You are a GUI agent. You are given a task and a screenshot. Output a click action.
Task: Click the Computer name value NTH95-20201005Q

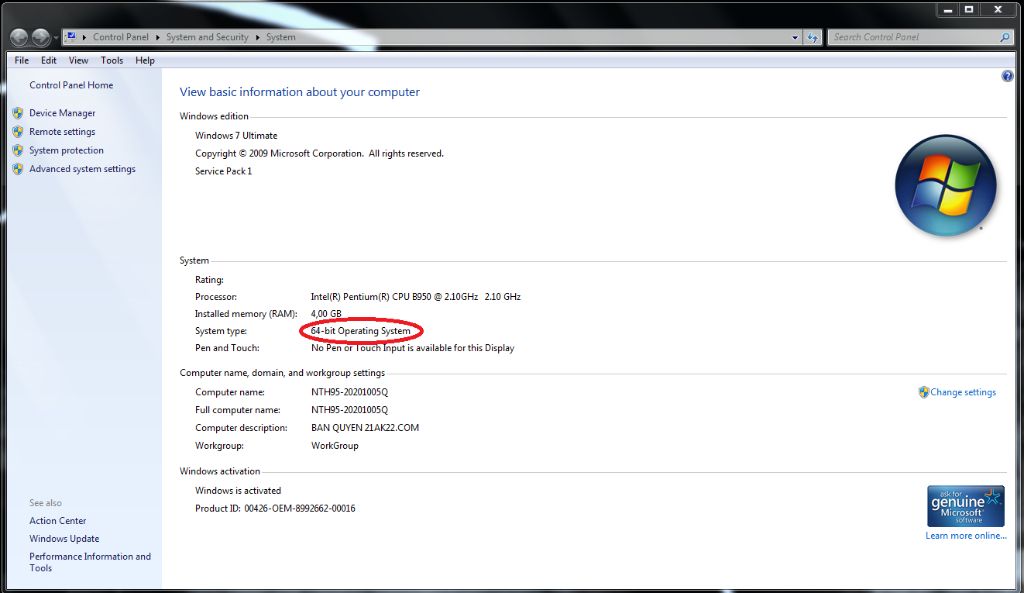349,392
